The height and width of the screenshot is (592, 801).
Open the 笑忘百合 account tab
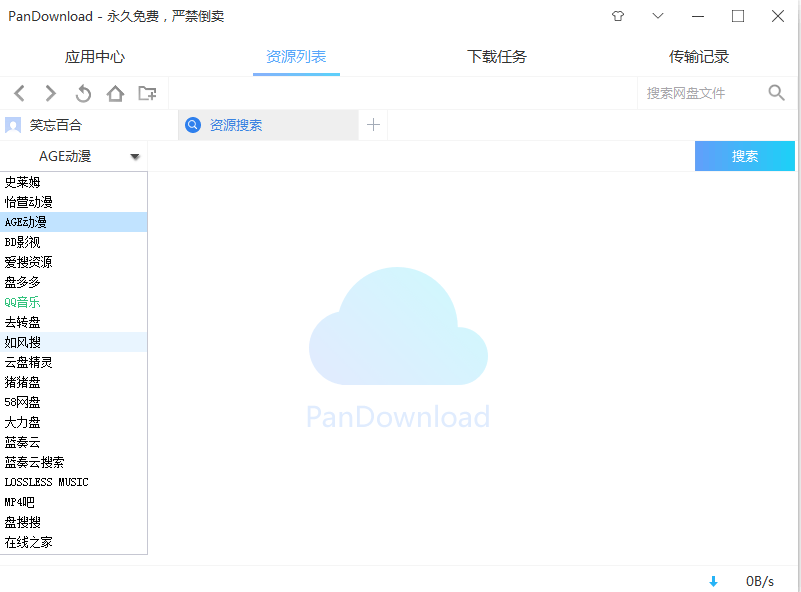[x=89, y=125]
